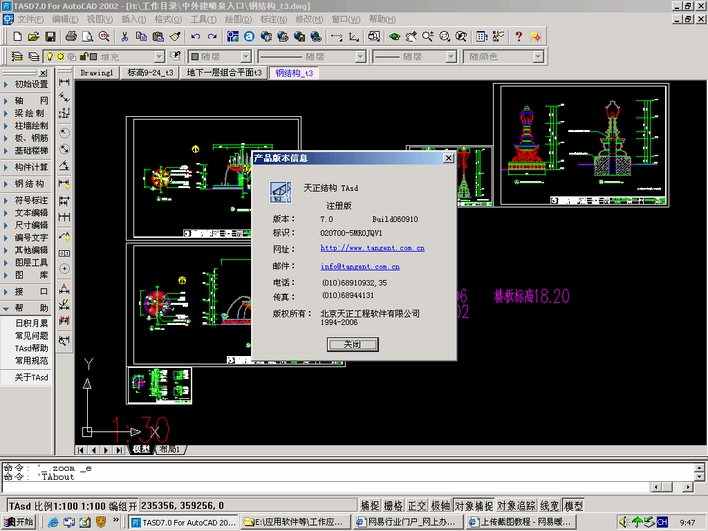Image resolution: width=708 pixels, height=531 pixels.
Task: Open the plot style 随颜色 dropdown
Action: coord(538,56)
